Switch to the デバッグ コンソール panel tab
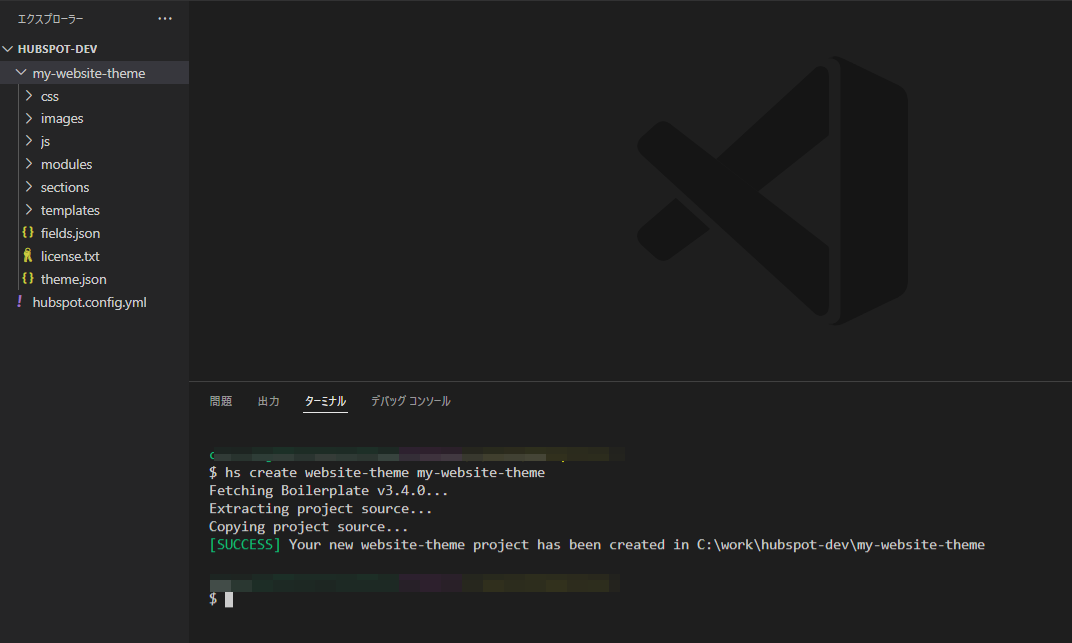The image size is (1072, 643). 411,401
